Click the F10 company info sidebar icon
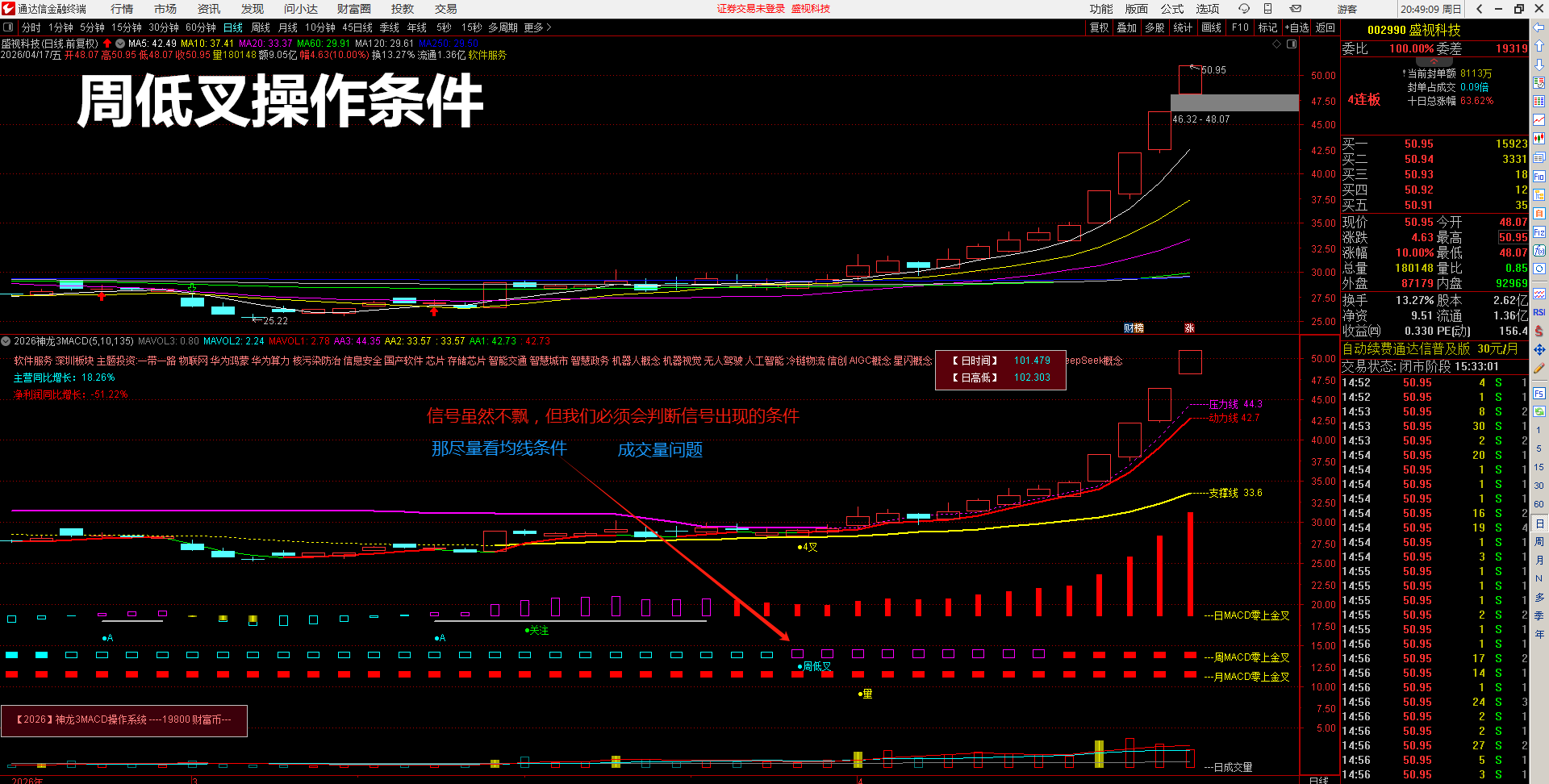The width and height of the screenshot is (1549, 784). click(1539, 176)
